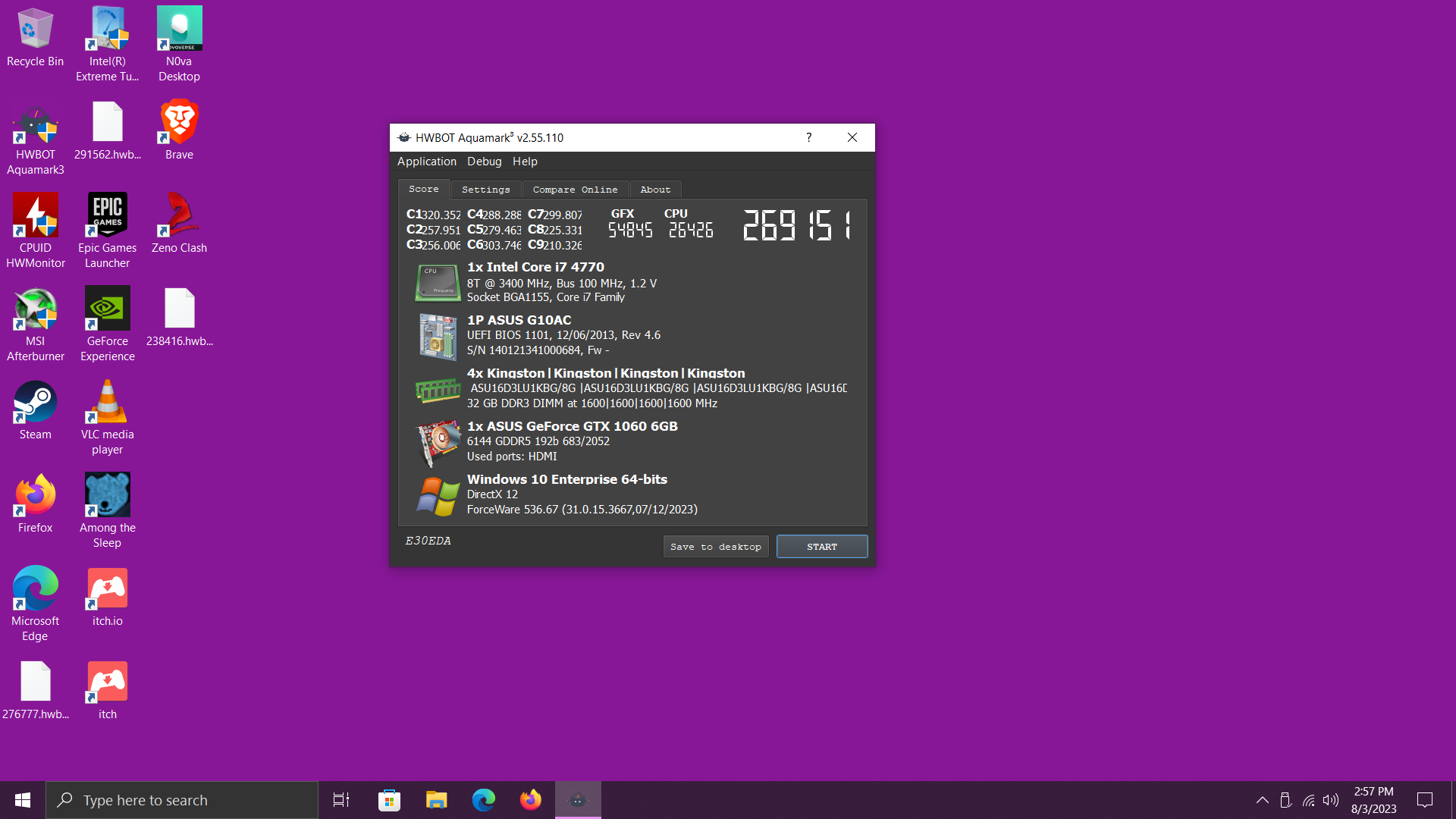Select the Zeno Clash shortcut
The height and width of the screenshot is (819, 1456).
point(179,224)
